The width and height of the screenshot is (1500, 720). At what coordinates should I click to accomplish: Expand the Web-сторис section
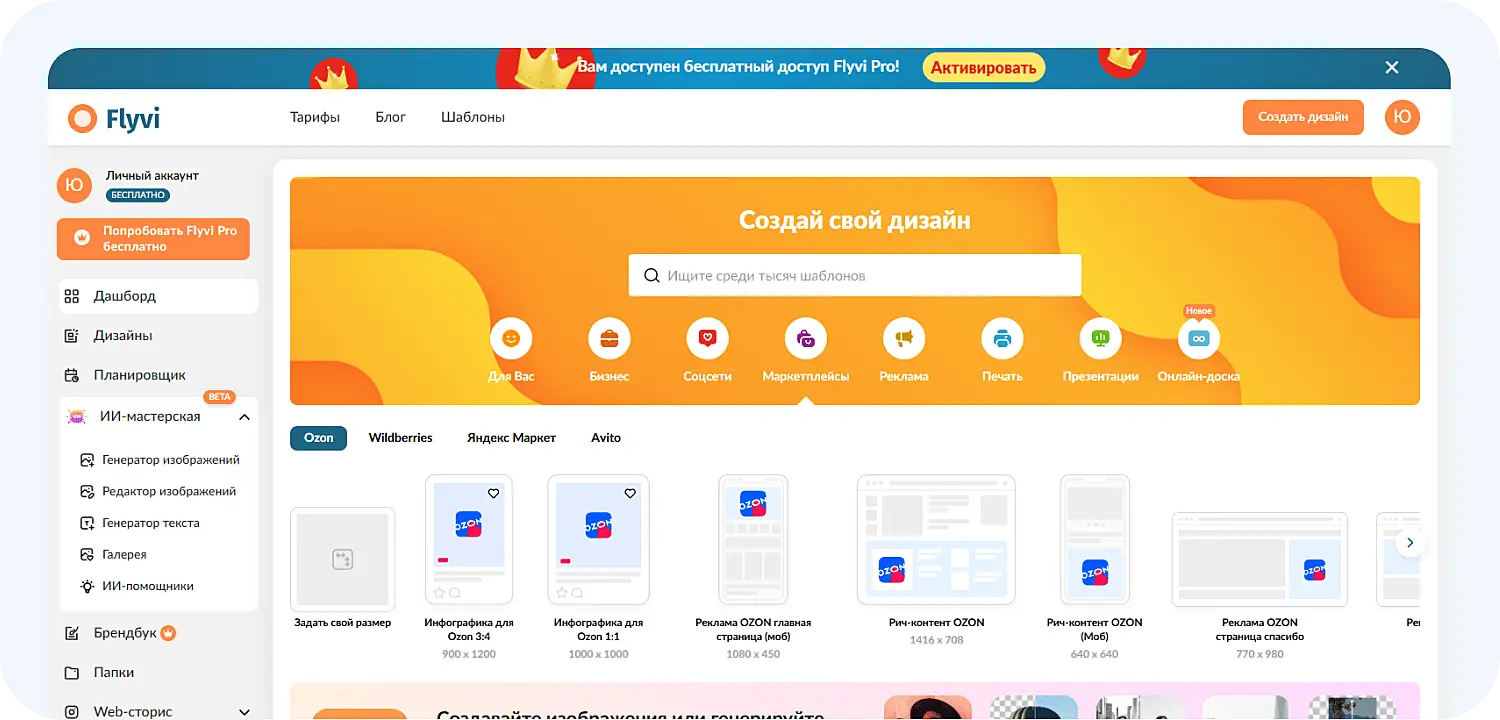pyautogui.click(x=243, y=711)
